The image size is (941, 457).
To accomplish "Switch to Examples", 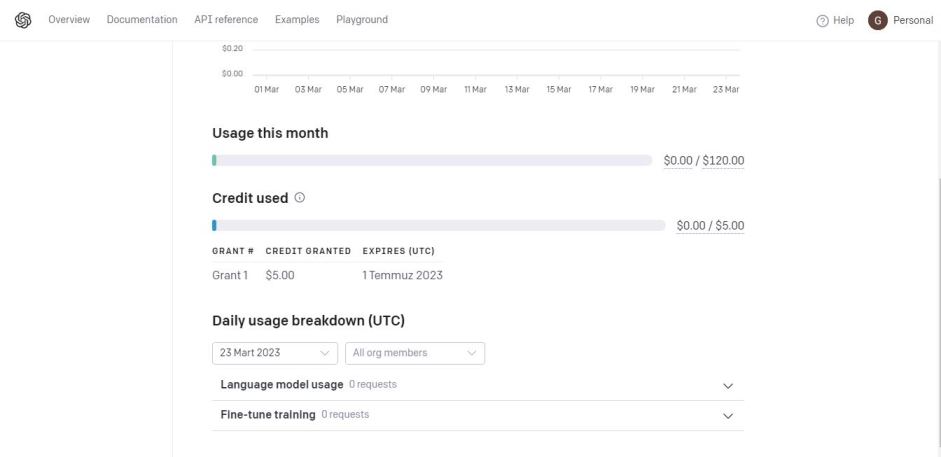I will [297, 20].
